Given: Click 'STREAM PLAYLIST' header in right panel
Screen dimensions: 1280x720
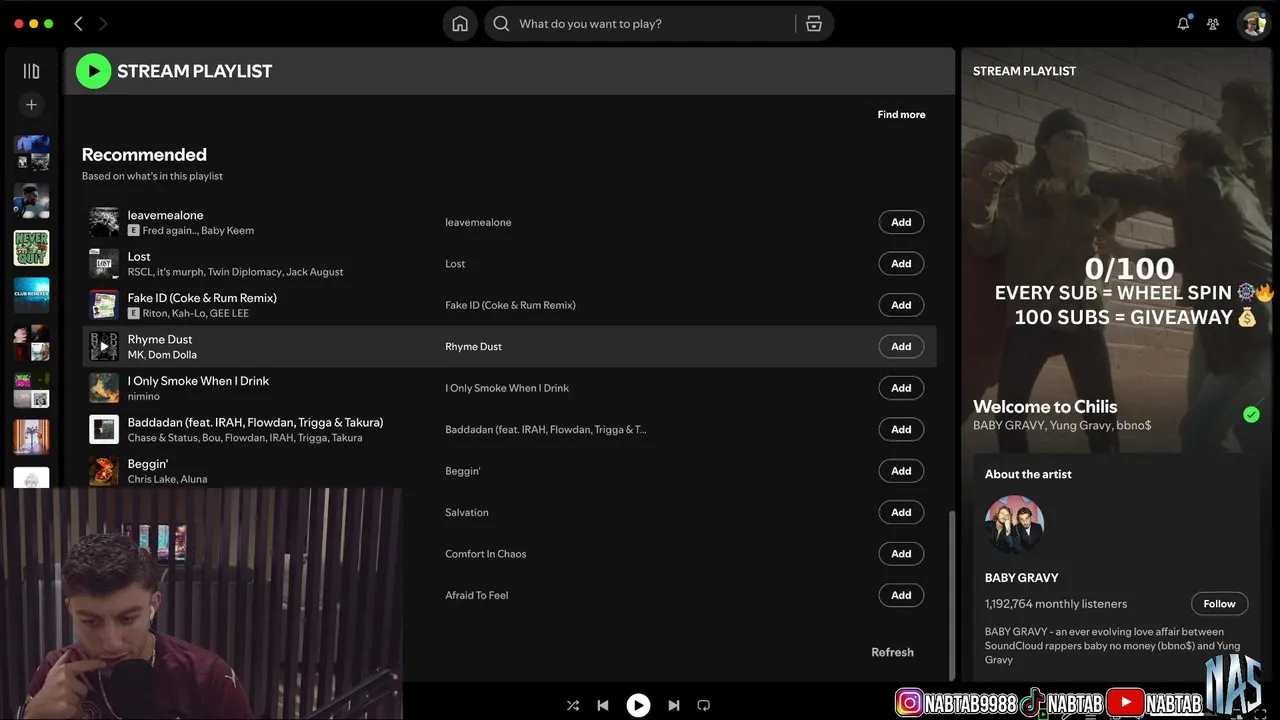Looking at the screenshot, I should [x=1024, y=71].
